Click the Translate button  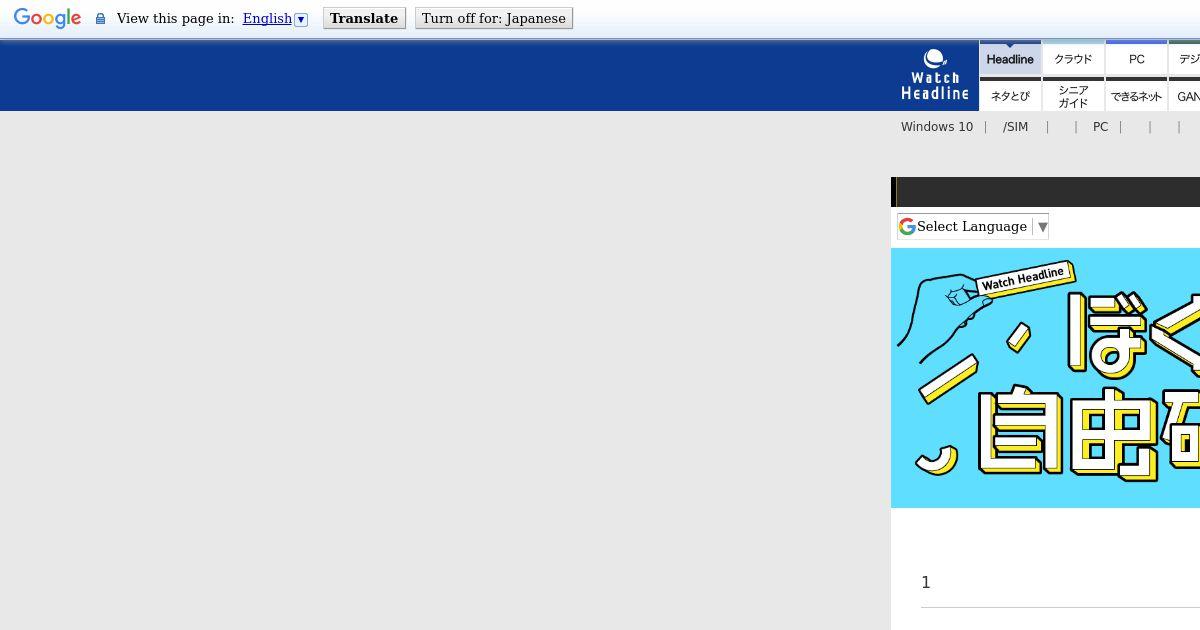pos(364,18)
